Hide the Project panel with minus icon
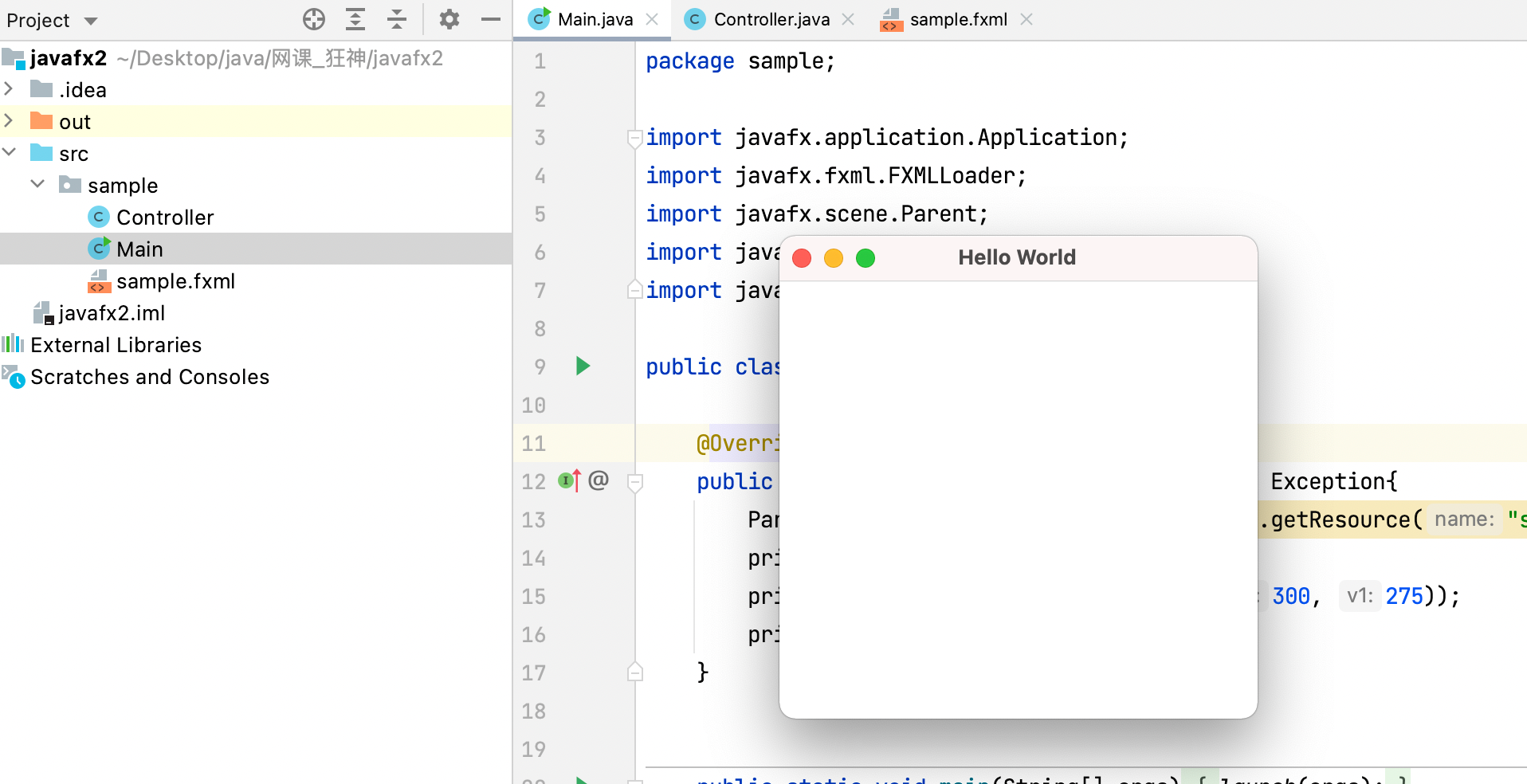This screenshot has width=1527, height=784. 491,19
